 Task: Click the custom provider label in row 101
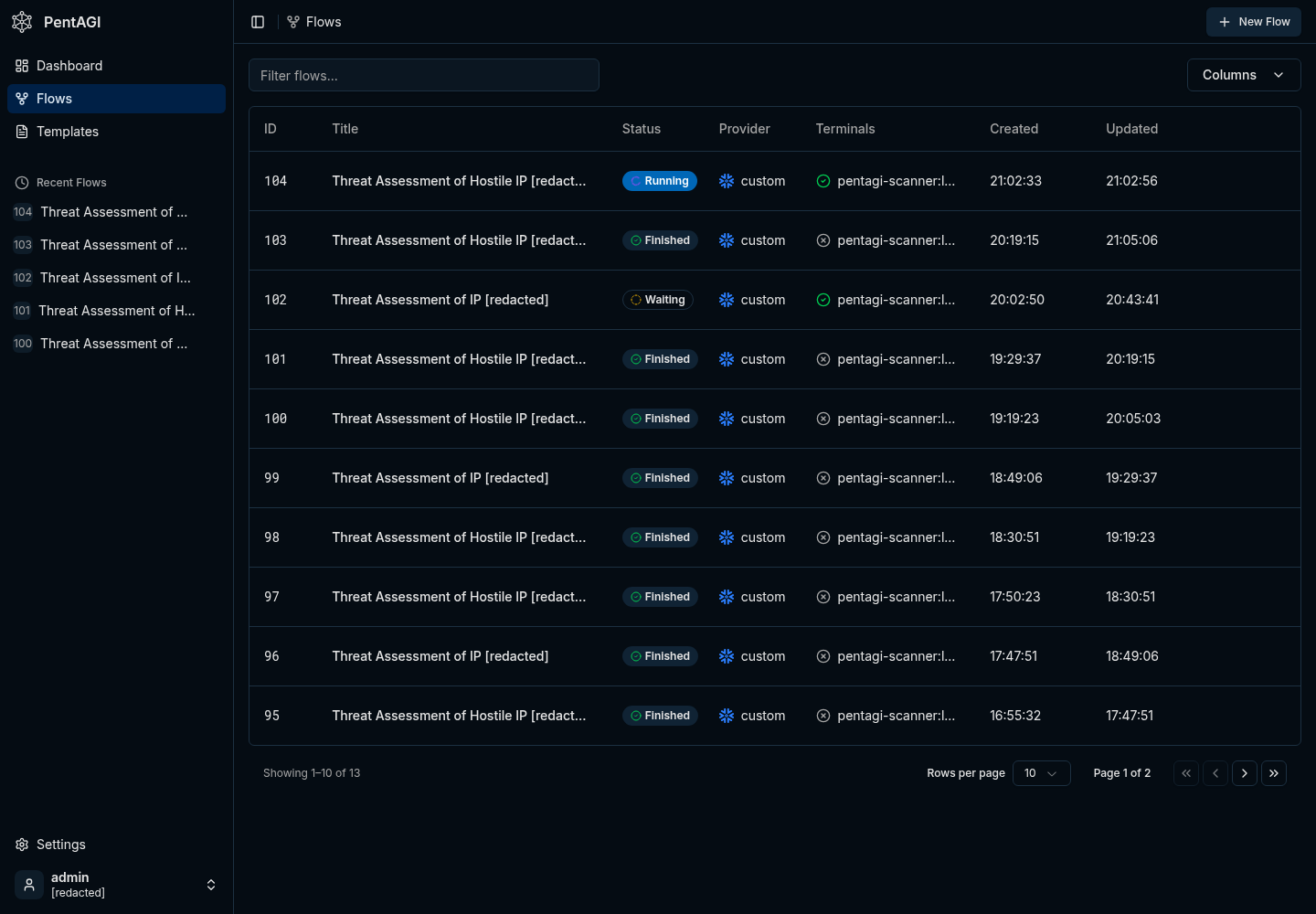coord(763,359)
